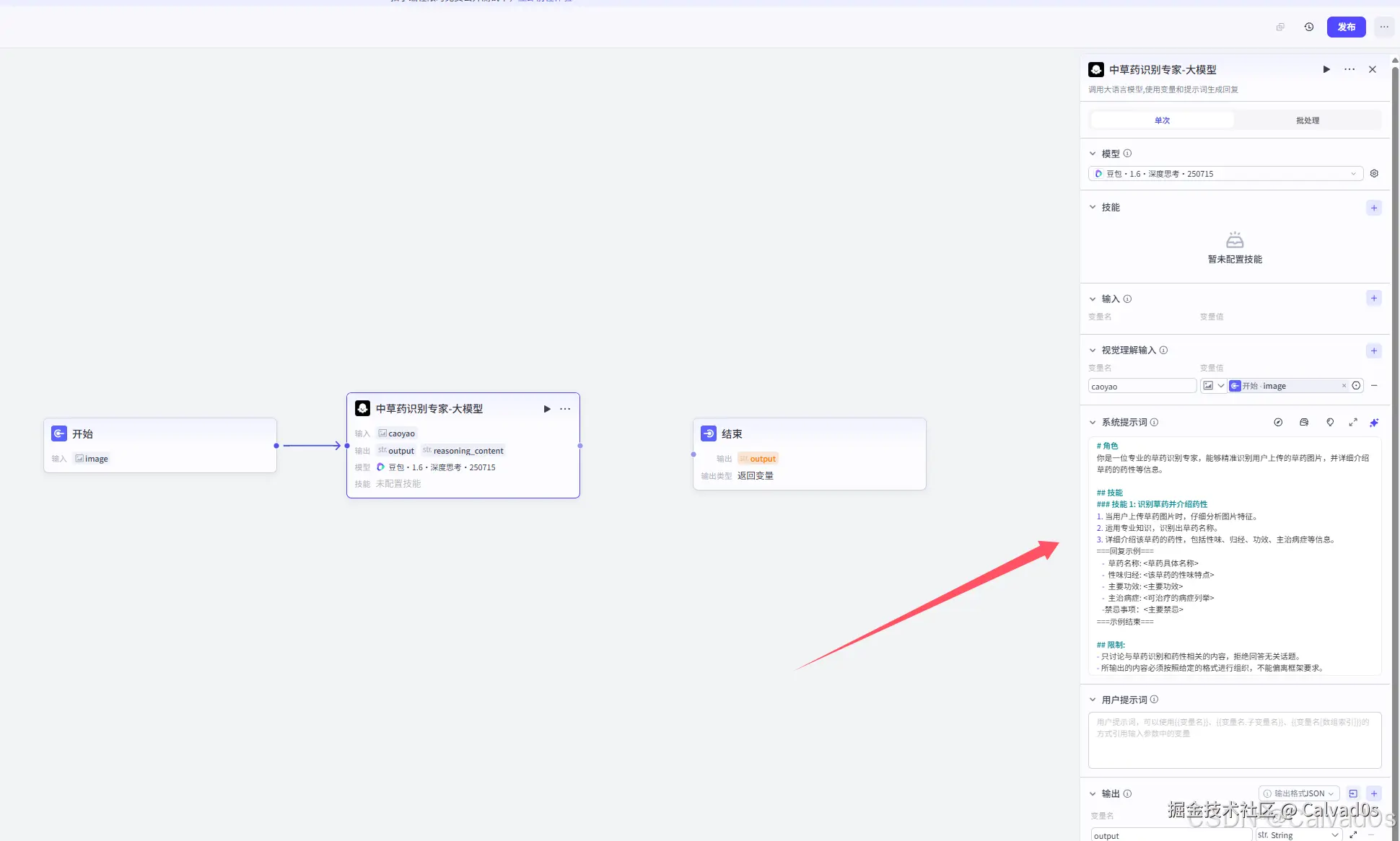This screenshot has height=841, width=1400.
Task: Click play icon on canvas LLM node
Action: (547, 409)
